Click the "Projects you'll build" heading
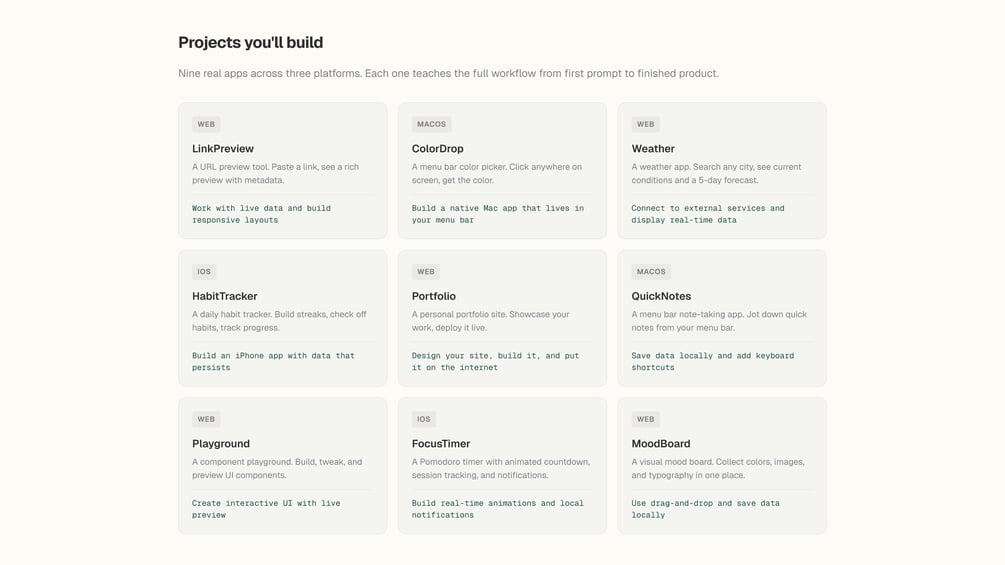This screenshot has height=565, width=1005. [250, 42]
